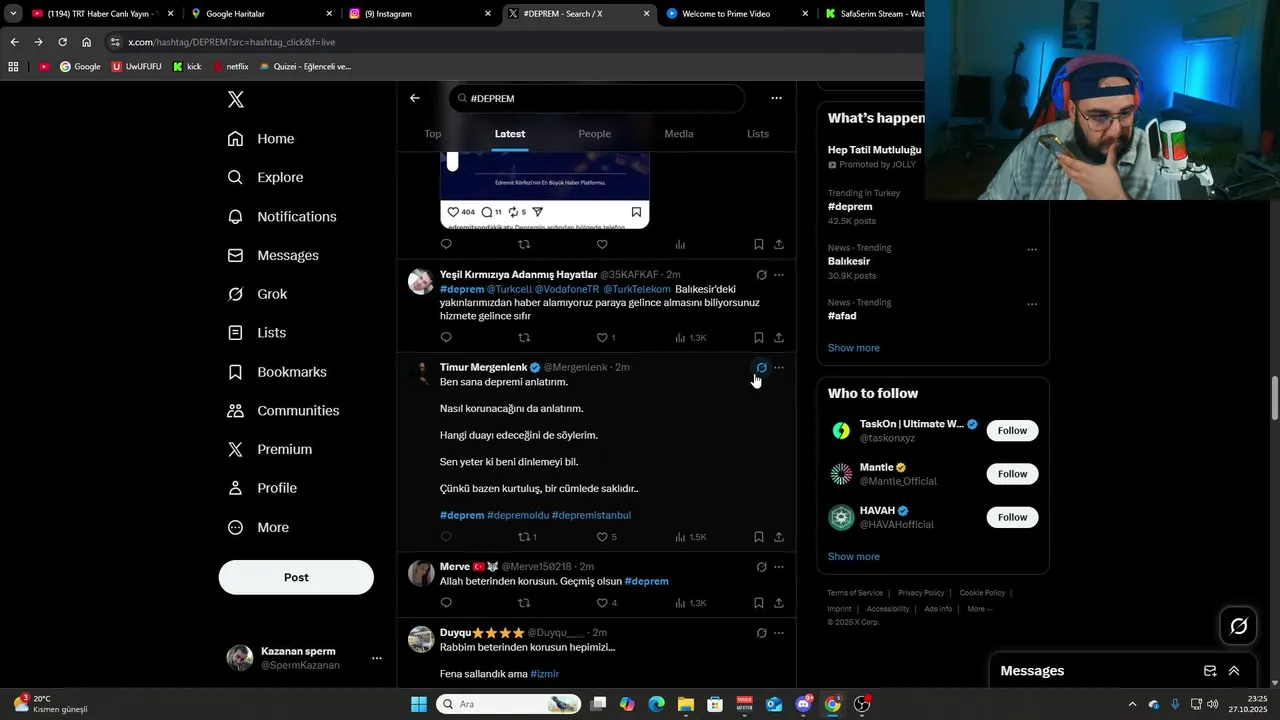Switch to the Lists search tab
This screenshot has width=1280, height=720.
coord(758,134)
